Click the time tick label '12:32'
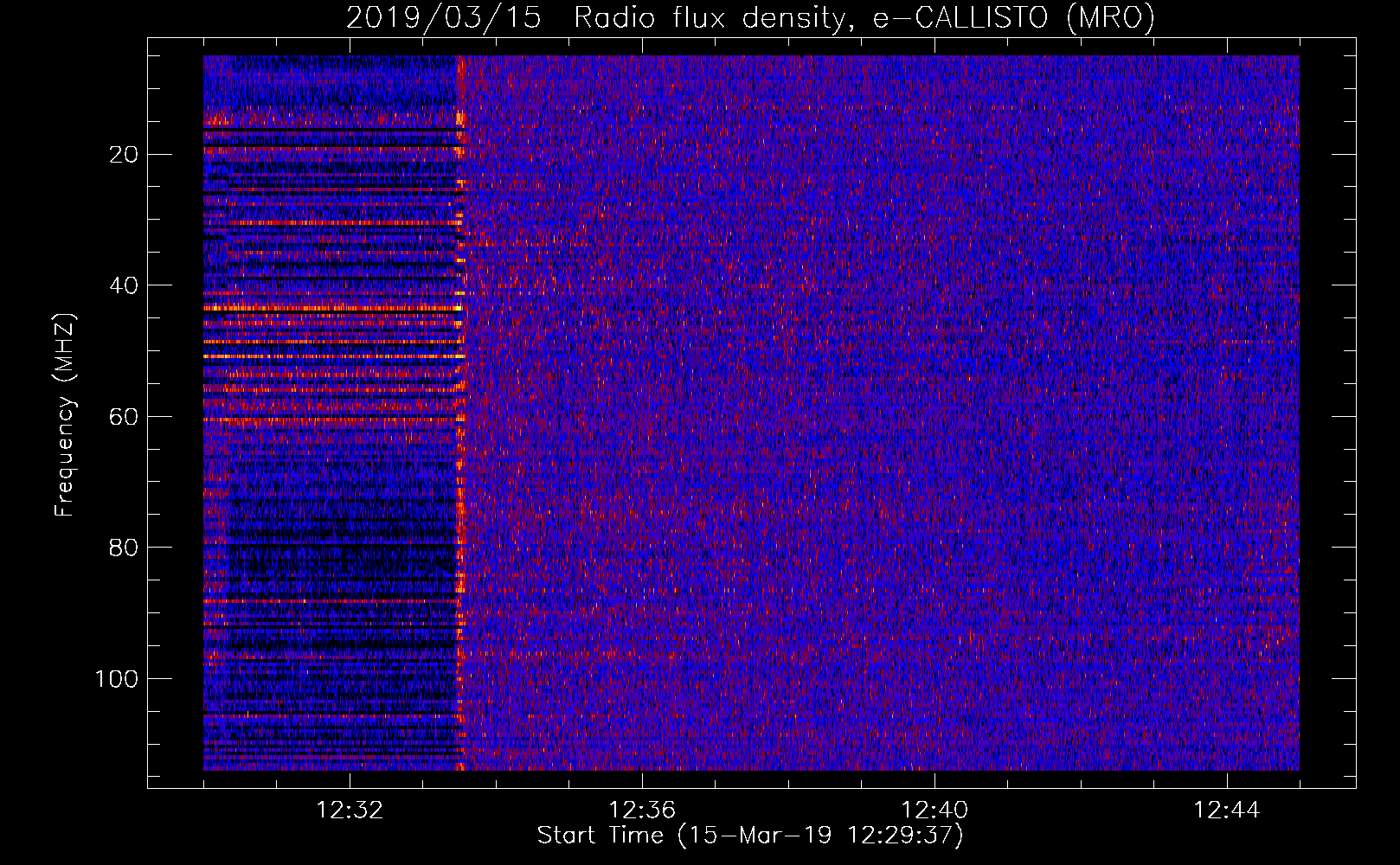This screenshot has width=1400, height=865. (x=350, y=811)
